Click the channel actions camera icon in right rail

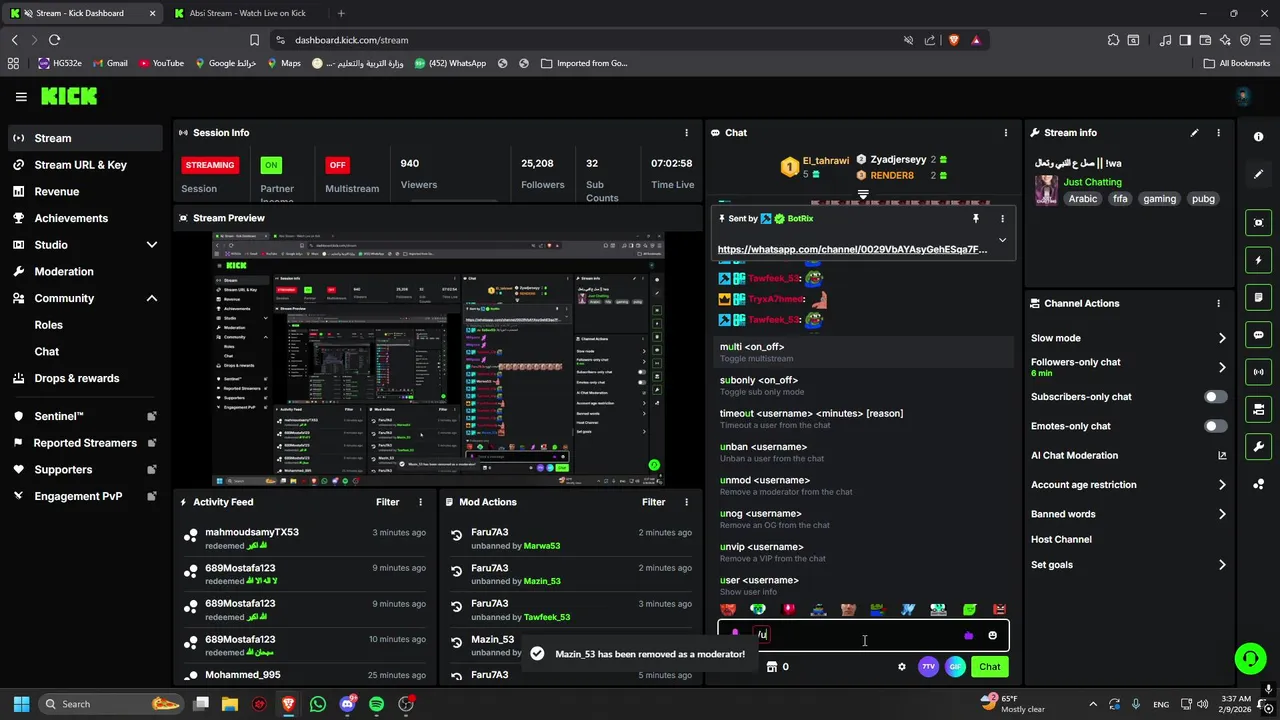(1259, 409)
